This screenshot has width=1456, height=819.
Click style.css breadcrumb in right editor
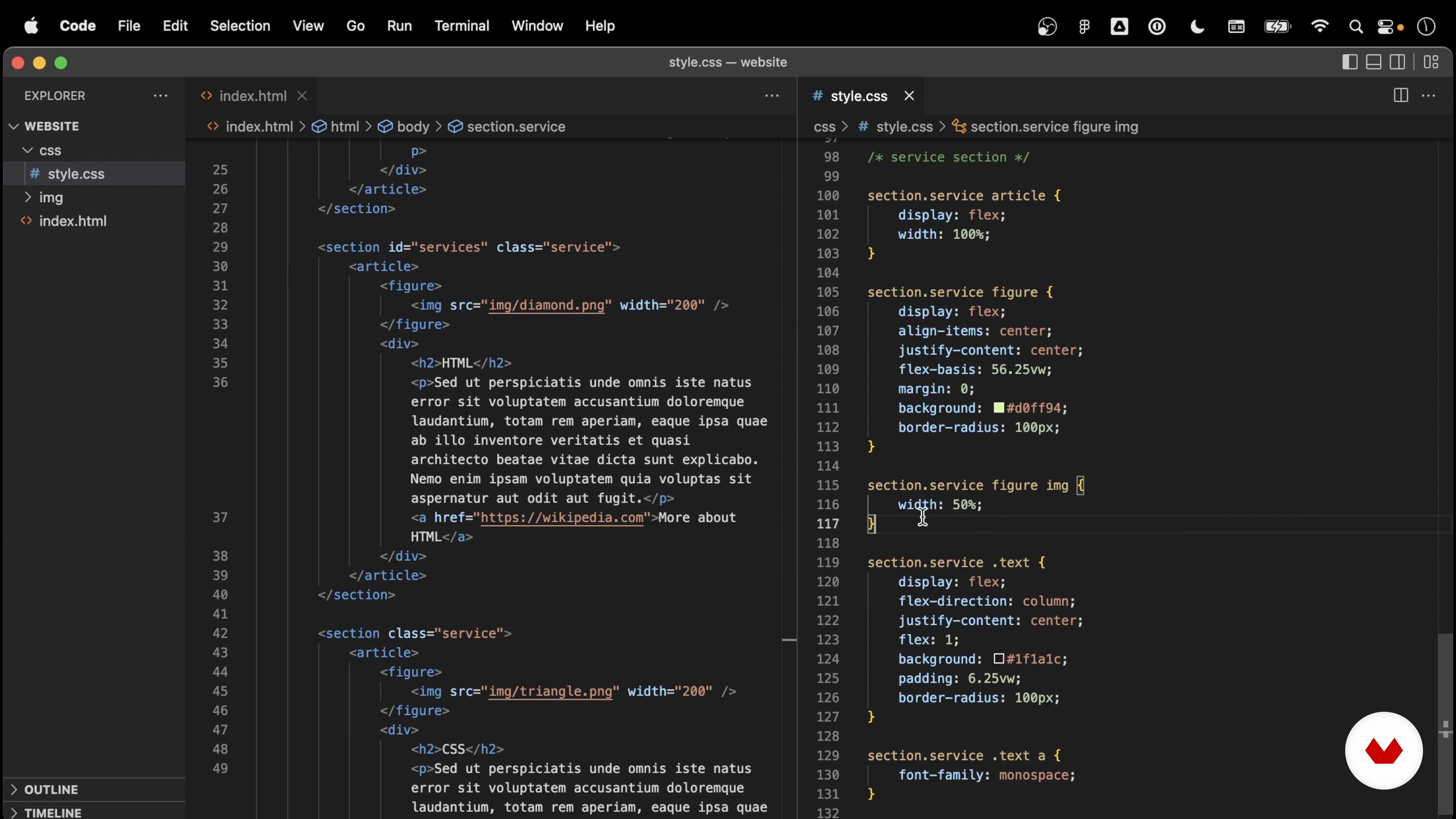coord(904,127)
